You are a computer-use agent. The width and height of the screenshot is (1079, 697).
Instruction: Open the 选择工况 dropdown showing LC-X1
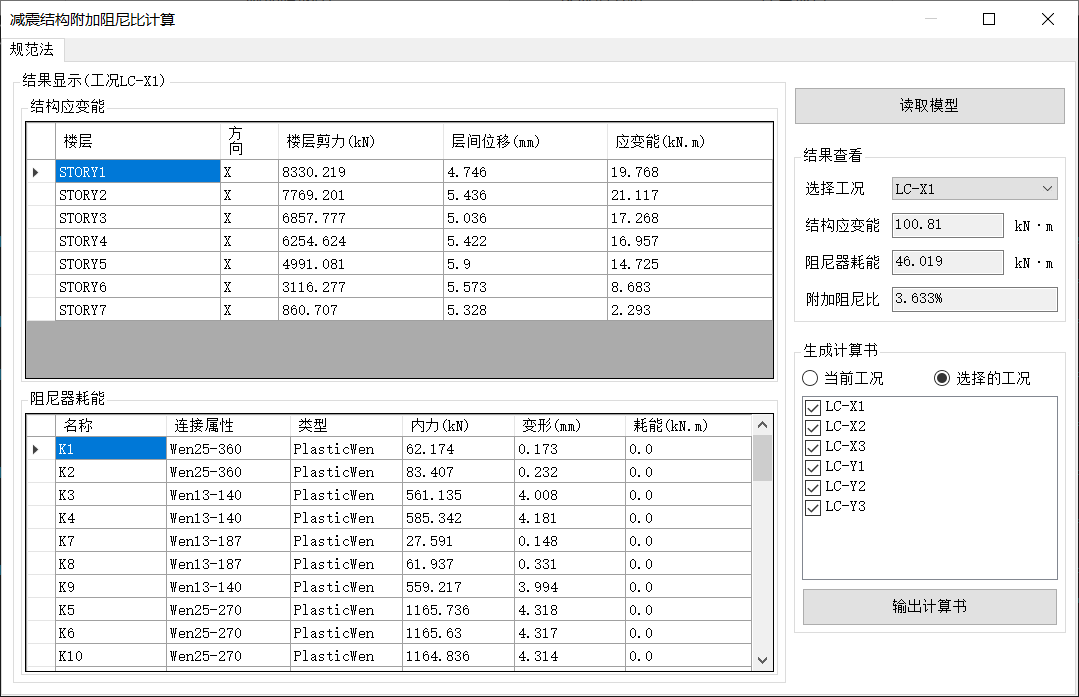point(974,188)
